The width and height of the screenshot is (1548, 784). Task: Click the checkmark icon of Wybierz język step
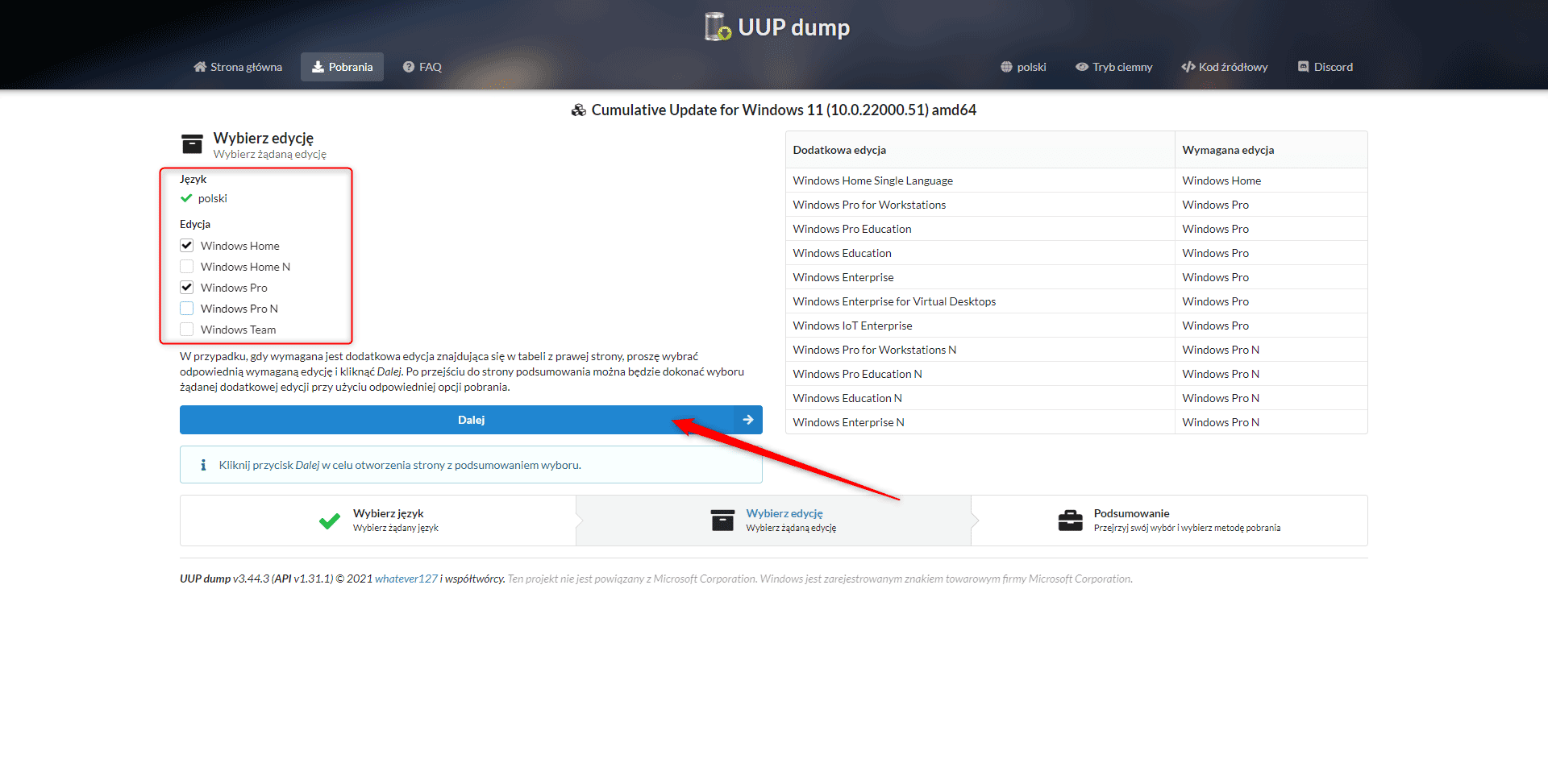click(x=330, y=521)
